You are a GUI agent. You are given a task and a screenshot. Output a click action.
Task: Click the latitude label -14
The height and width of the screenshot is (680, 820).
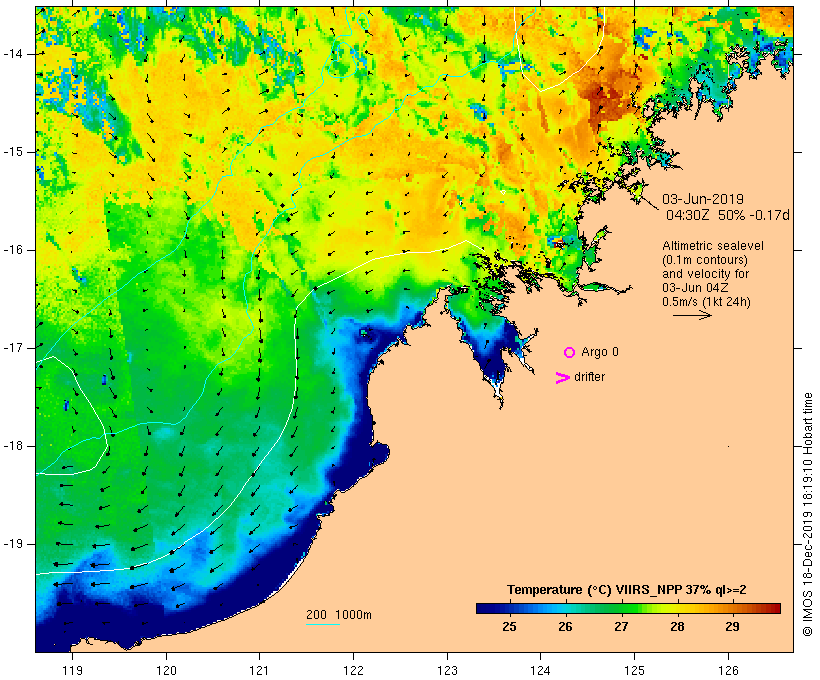[13, 54]
